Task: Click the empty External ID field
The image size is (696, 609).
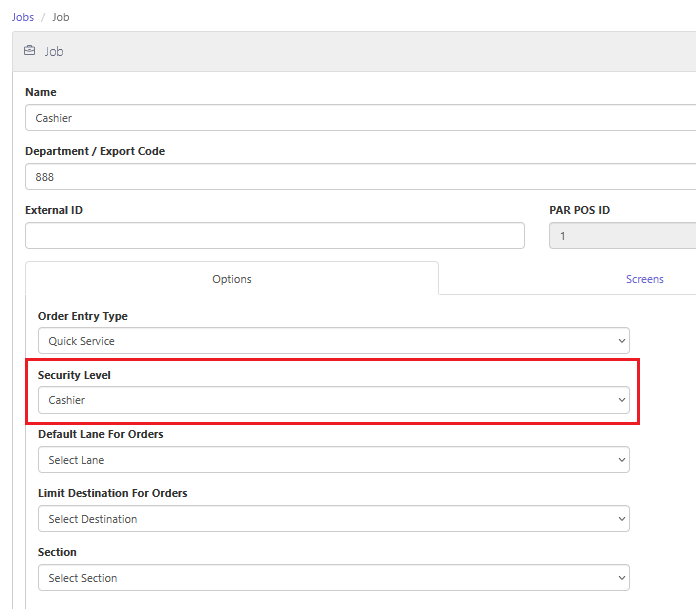Action: point(275,236)
